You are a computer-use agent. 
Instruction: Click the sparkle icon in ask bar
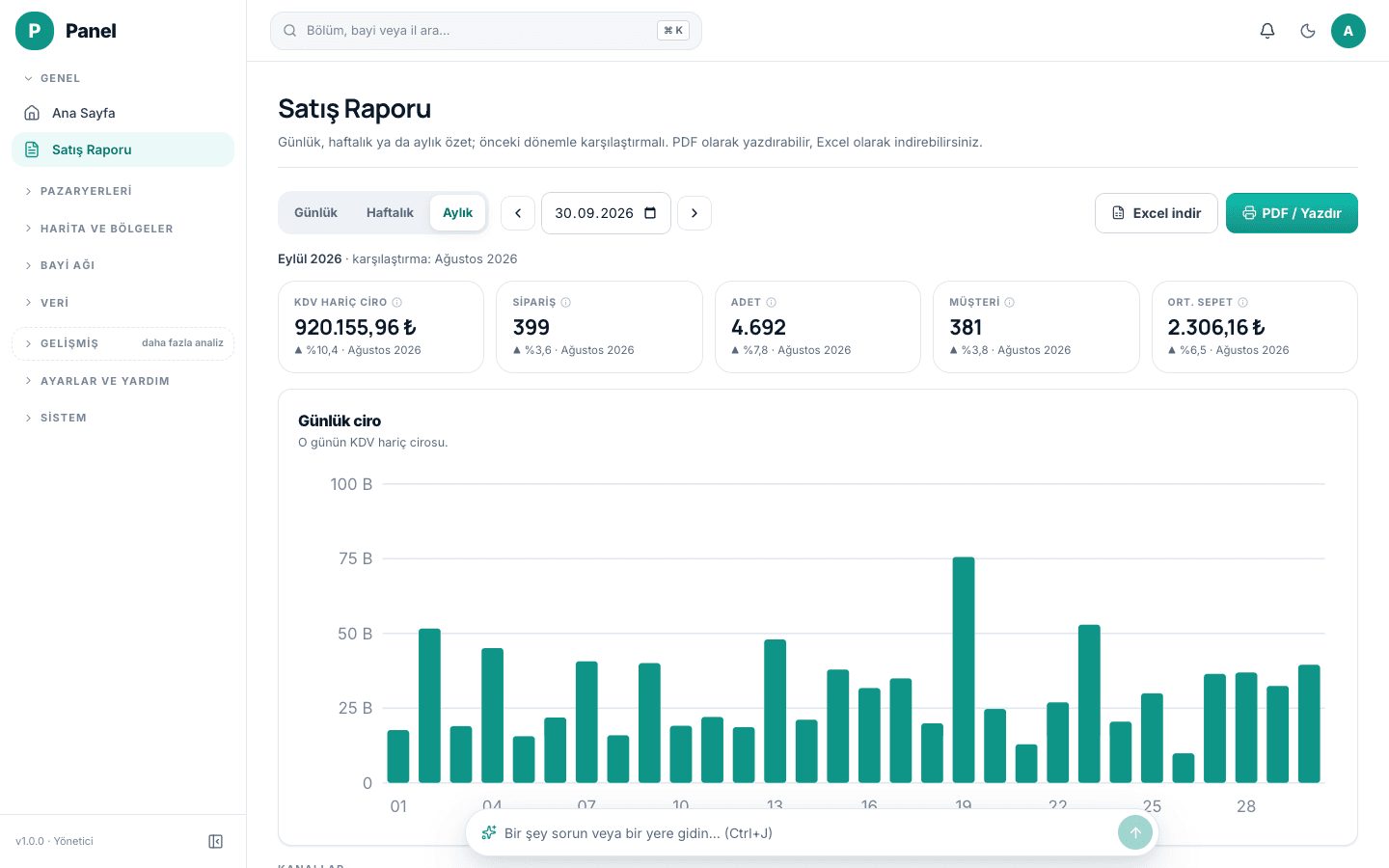pos(489,833)
